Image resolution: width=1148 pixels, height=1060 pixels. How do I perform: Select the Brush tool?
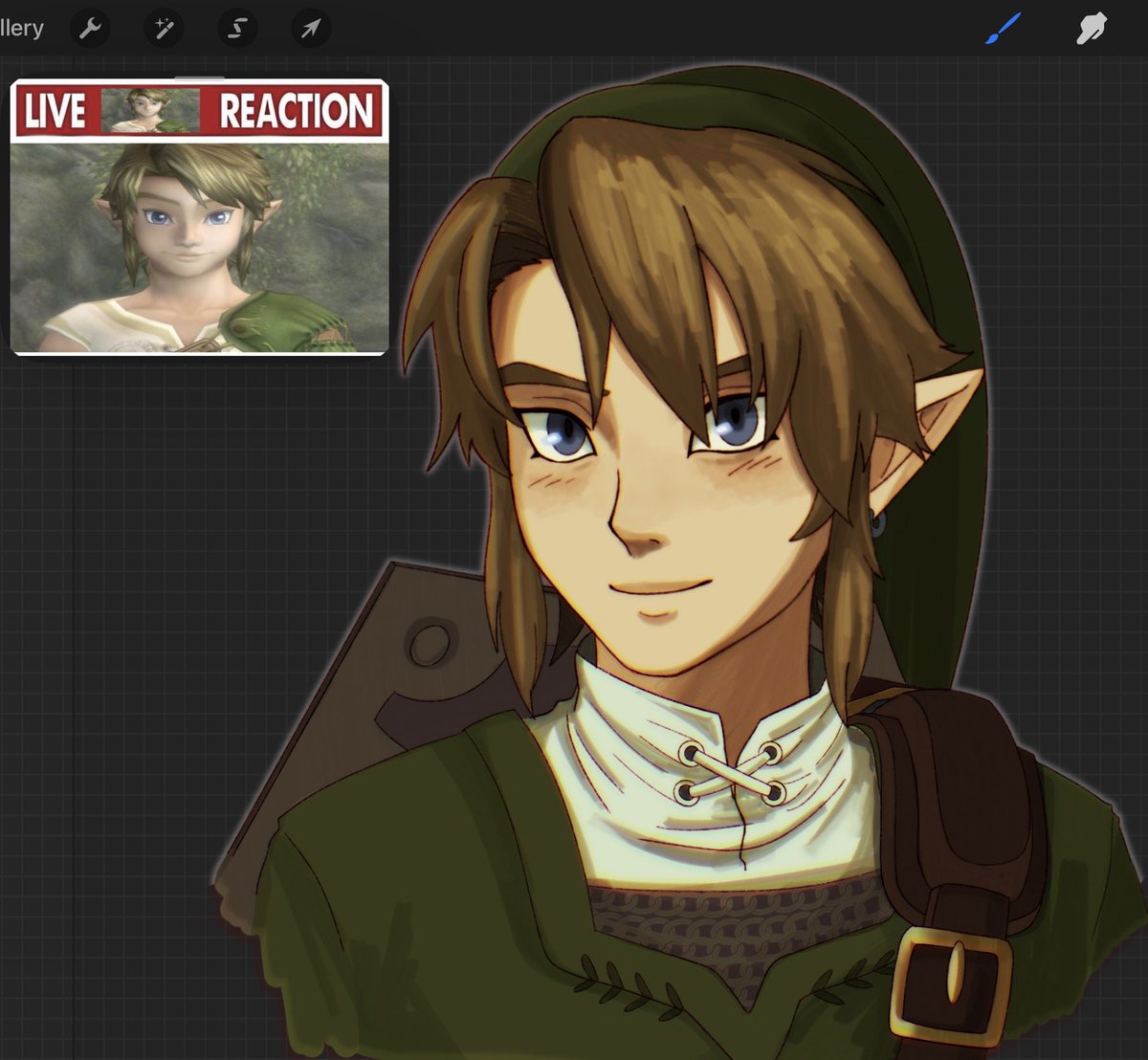pos(1004,28)
